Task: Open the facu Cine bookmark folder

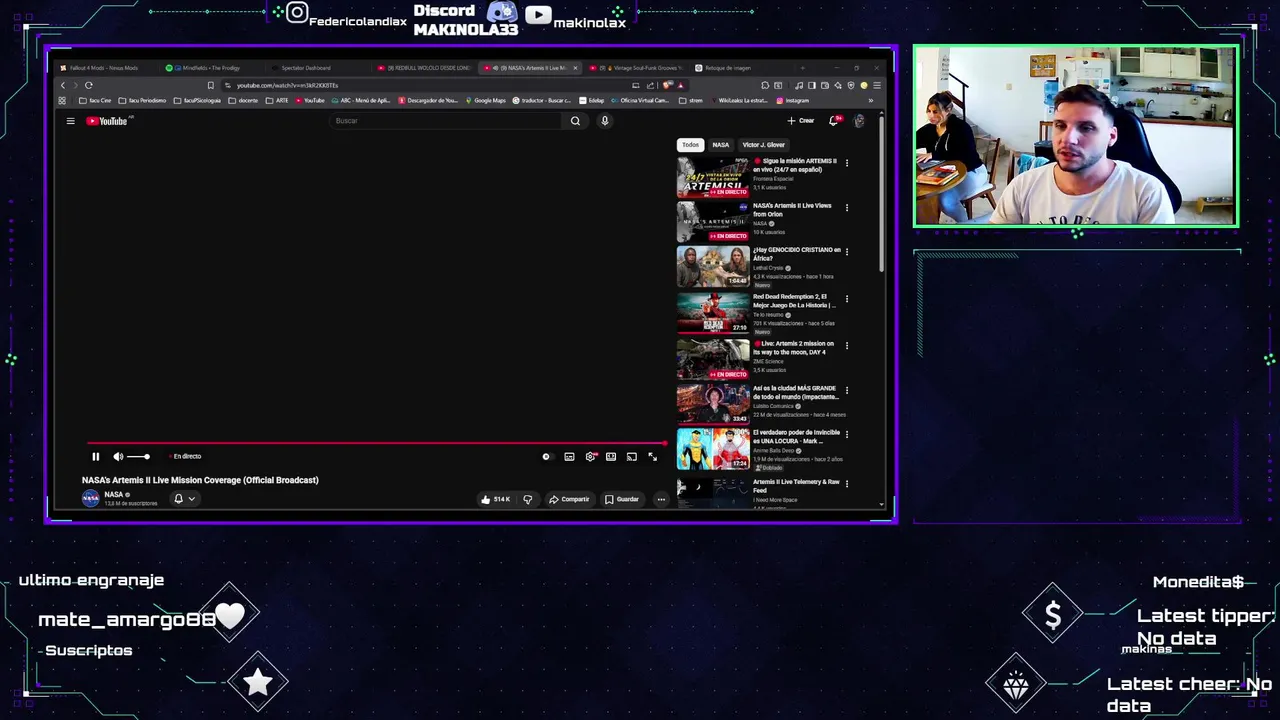Action: 95,100
